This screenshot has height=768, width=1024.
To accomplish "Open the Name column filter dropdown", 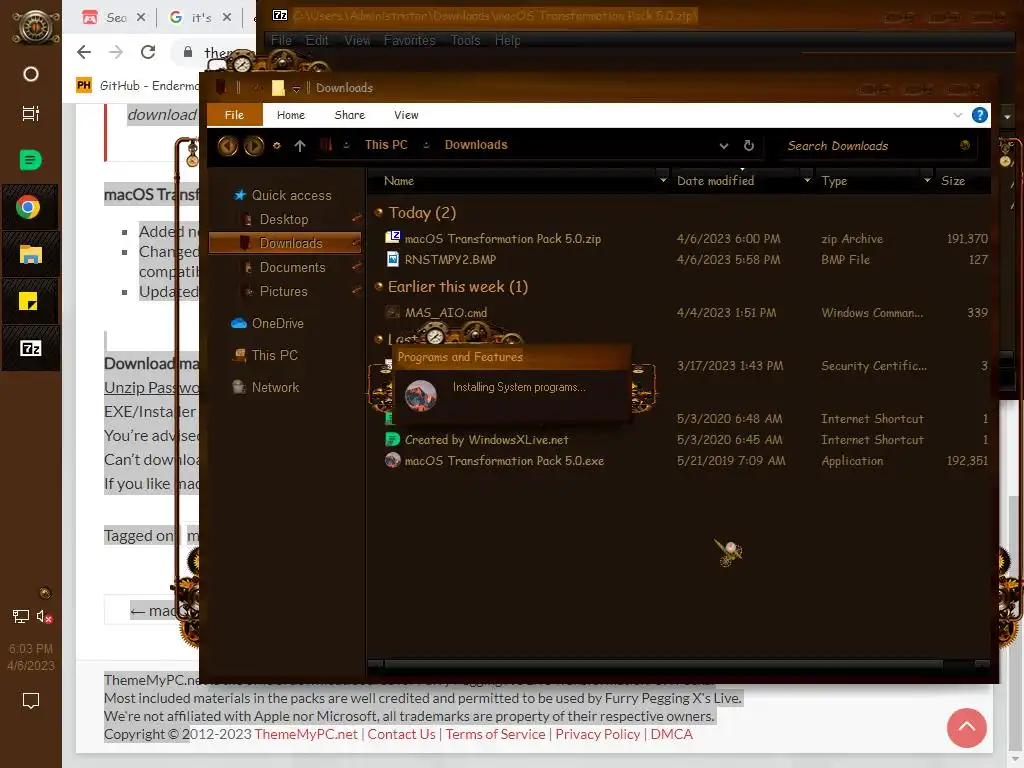I will 664,180.
